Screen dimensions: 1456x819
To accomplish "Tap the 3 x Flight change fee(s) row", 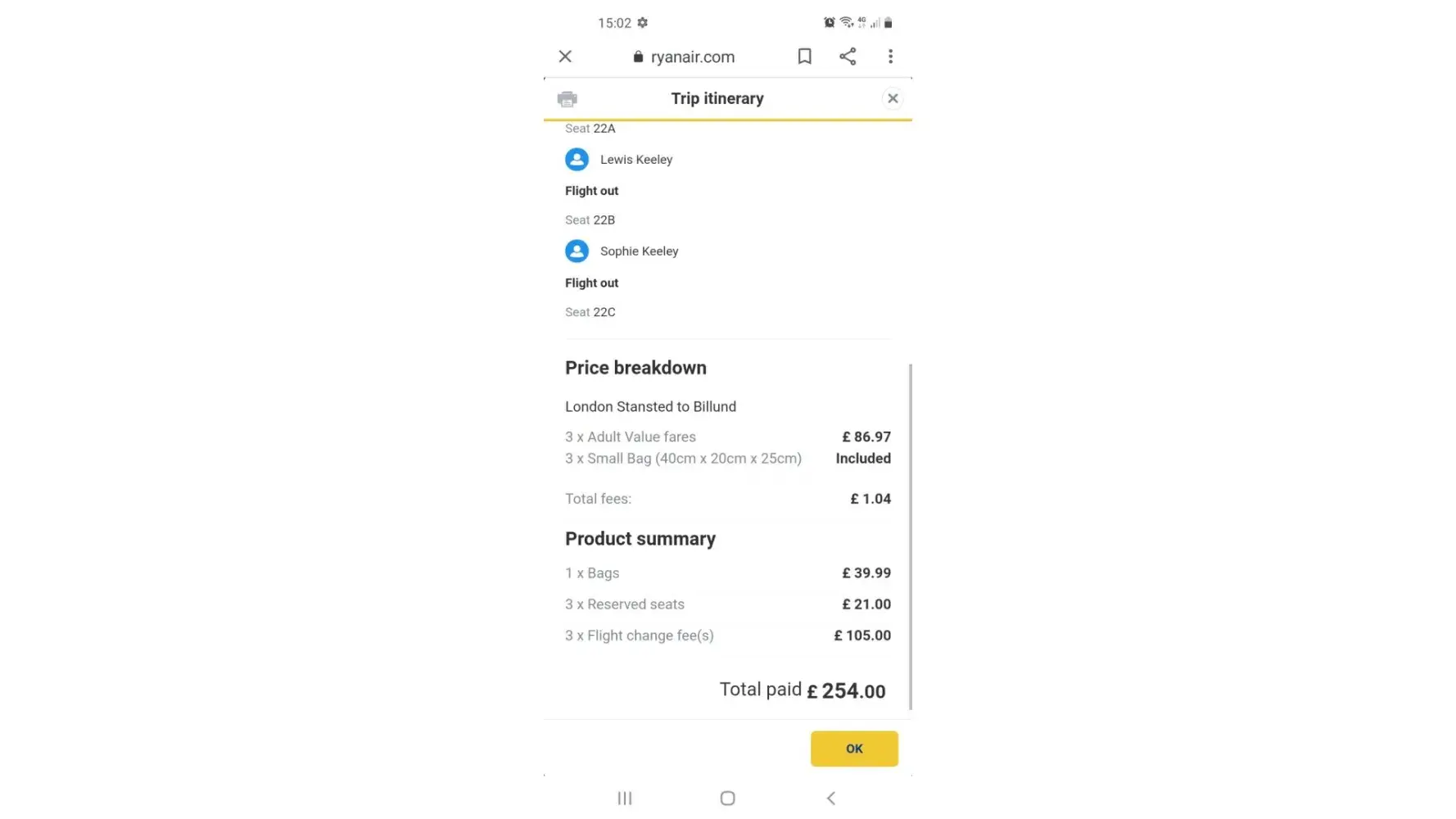I will [x=640, y=636].
